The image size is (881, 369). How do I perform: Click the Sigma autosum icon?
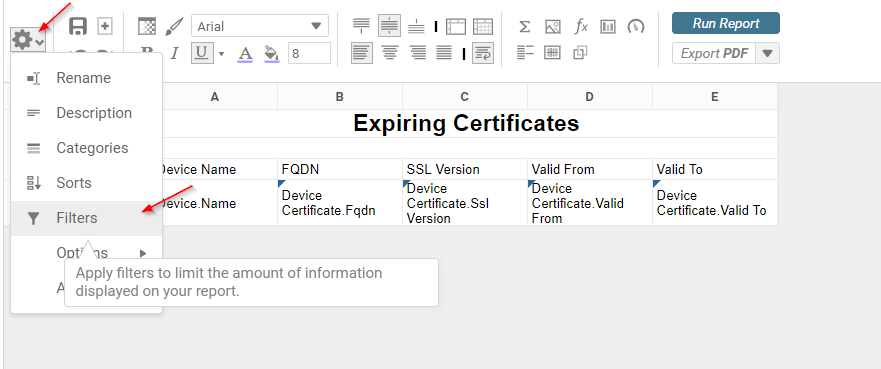click(524, 26)
